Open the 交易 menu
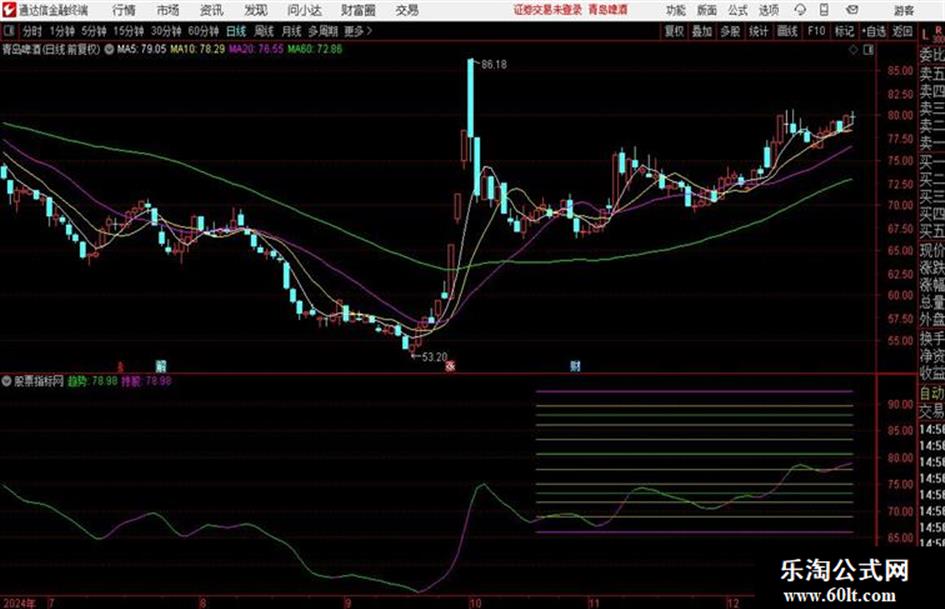This screenshot has height=609, width=945. tap(407, 10)
